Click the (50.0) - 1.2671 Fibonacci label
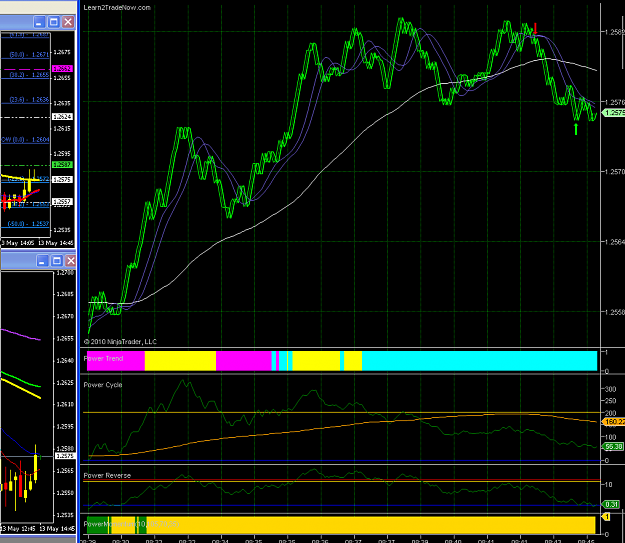Viewport: 625px width, 543px height. [29, 54]
